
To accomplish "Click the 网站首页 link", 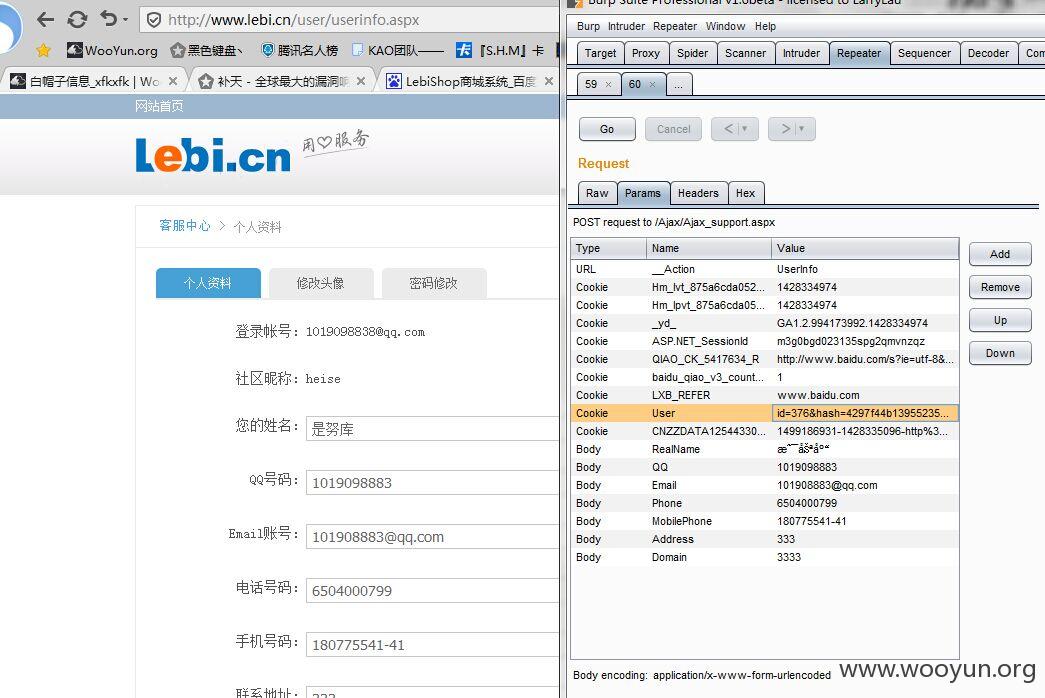I will pos(159,106).
